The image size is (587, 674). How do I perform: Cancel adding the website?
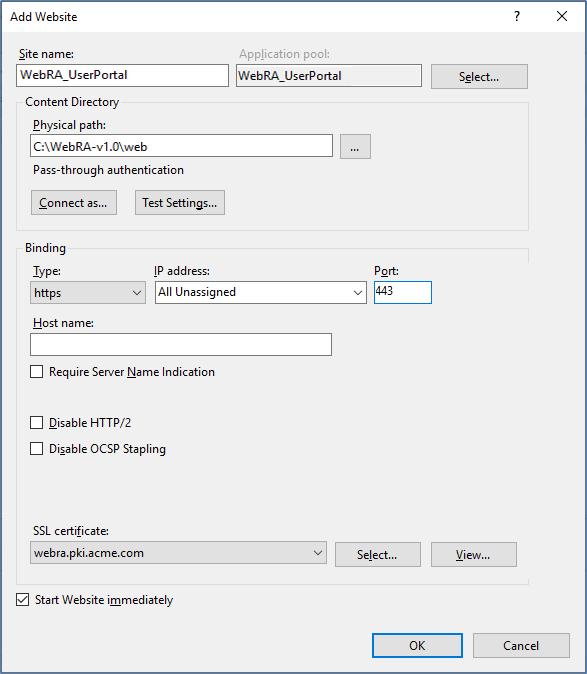click(x=521, y=645)
